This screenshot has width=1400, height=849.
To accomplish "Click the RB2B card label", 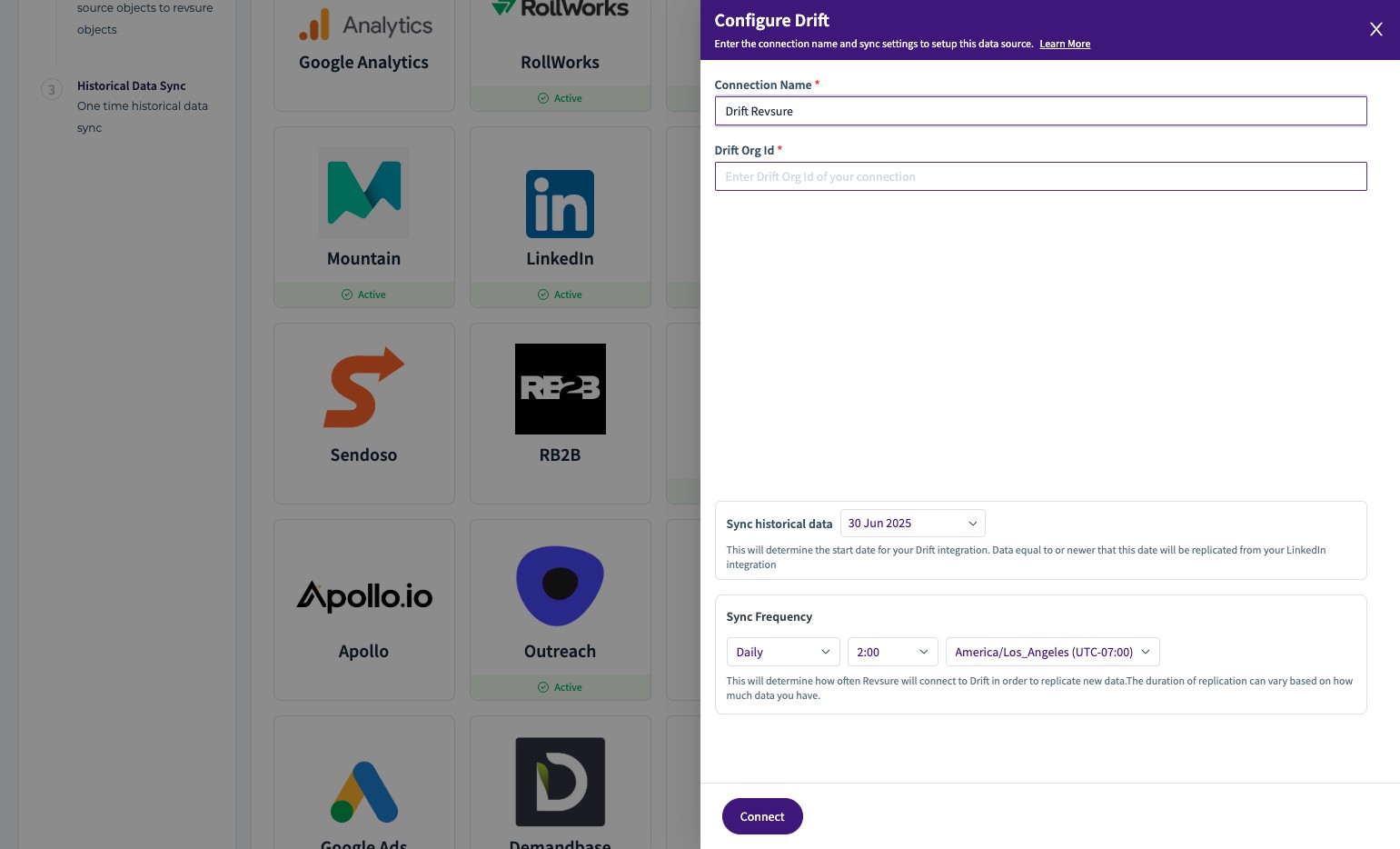I will (x=560, y=455).
